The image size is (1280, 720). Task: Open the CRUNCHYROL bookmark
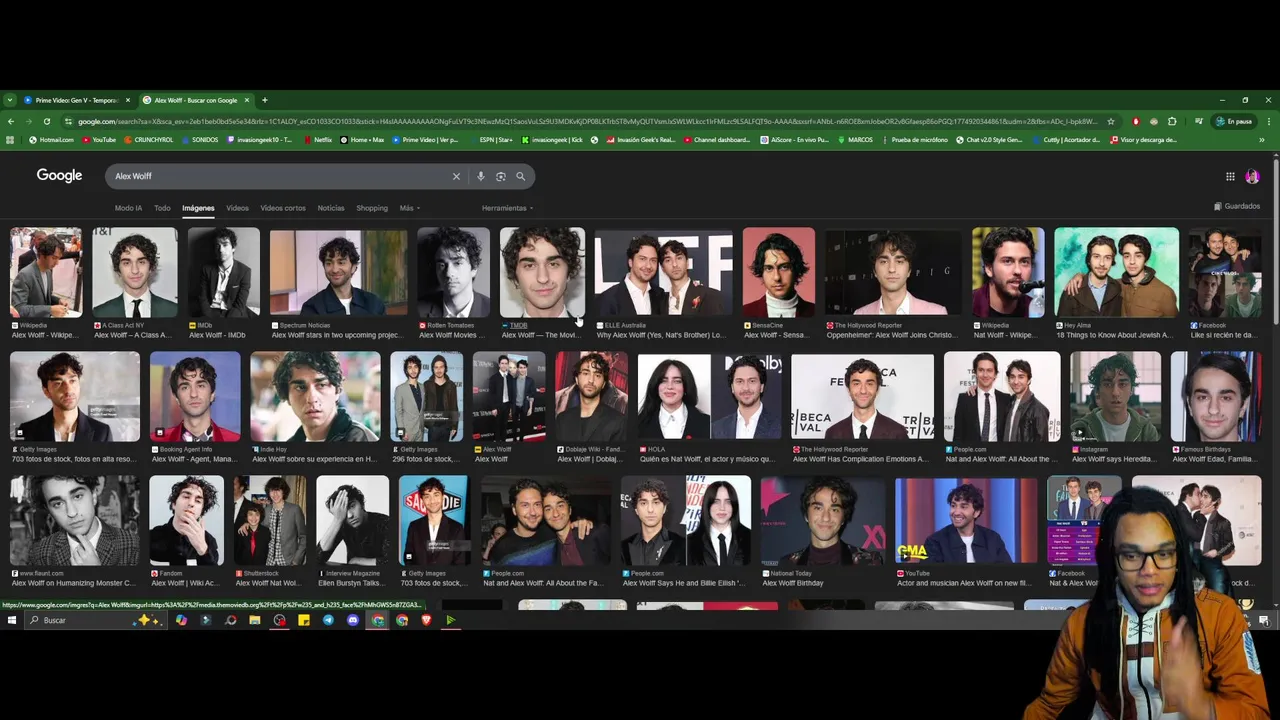(x=148, y=140)
